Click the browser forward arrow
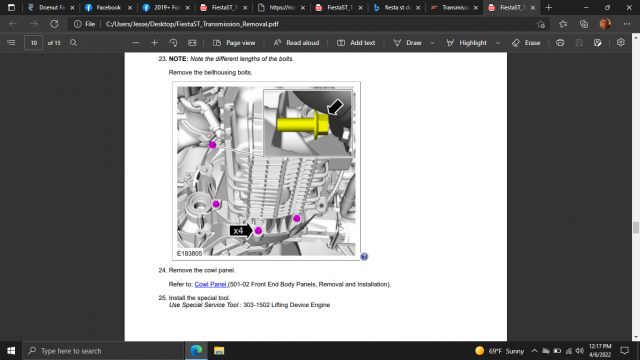 [x=33, y=24]
